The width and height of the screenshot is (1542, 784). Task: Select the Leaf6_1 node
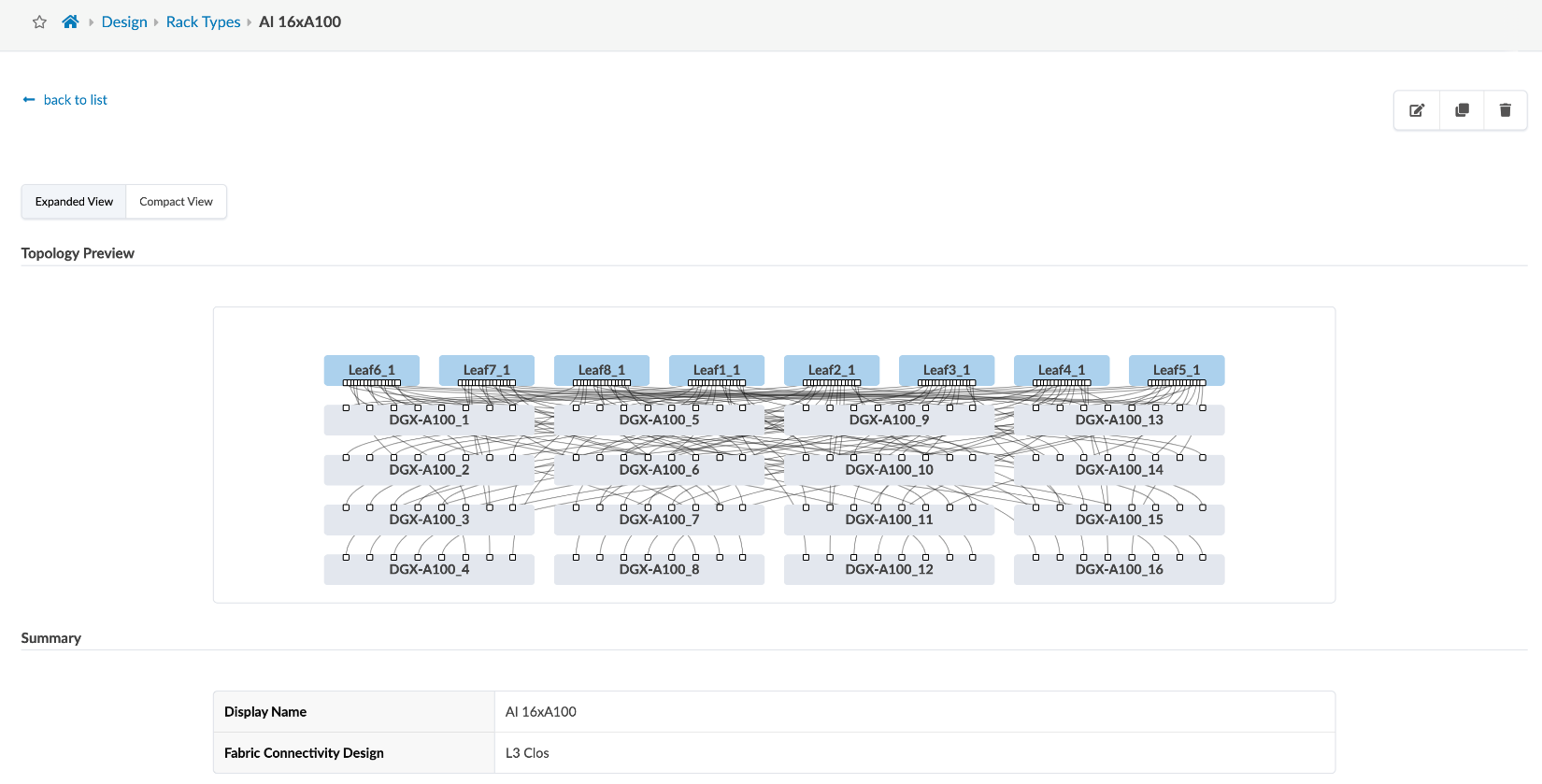click(372, 370)
